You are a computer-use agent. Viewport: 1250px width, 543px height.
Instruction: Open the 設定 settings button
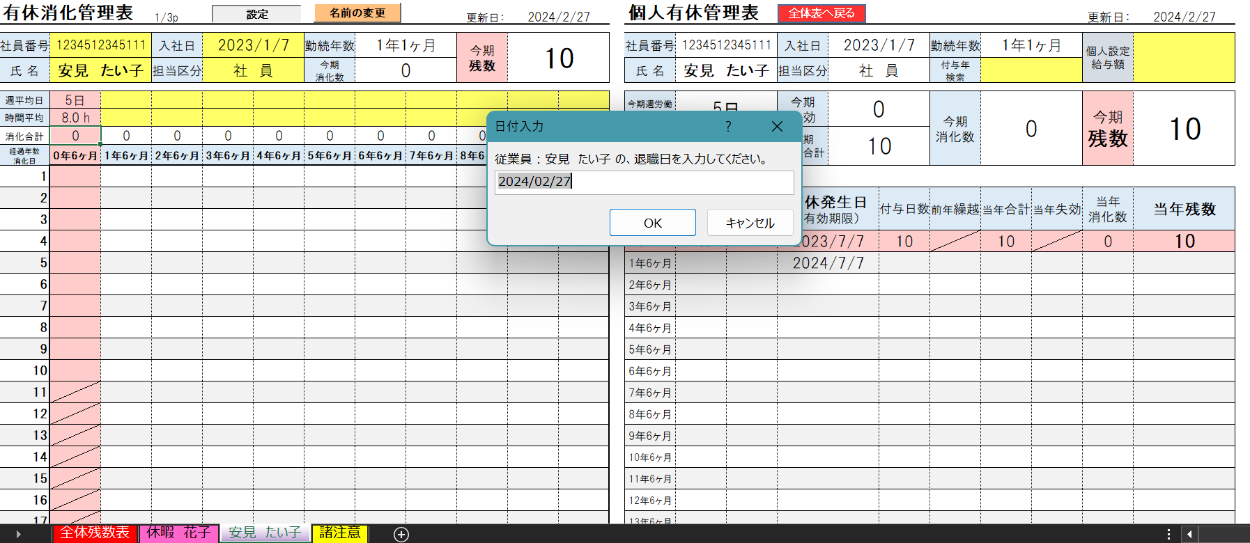tap(256, 14)
